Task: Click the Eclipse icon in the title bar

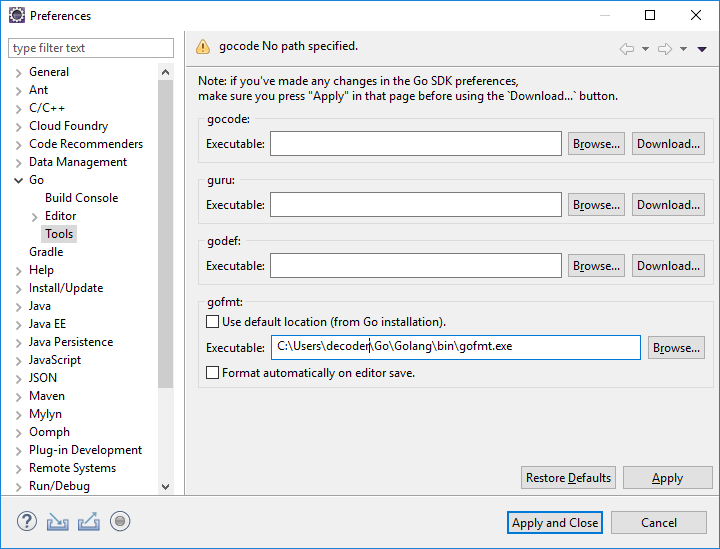Action: tap(16, 16)
